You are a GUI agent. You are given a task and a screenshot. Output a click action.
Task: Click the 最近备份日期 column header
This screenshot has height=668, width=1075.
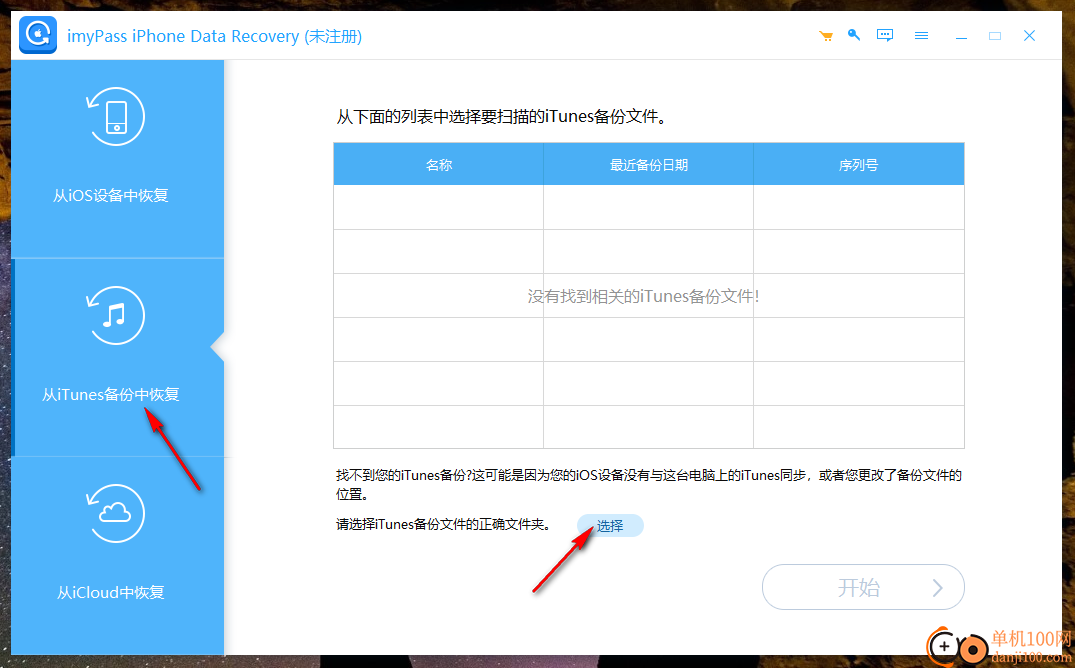tap(649, 165)
